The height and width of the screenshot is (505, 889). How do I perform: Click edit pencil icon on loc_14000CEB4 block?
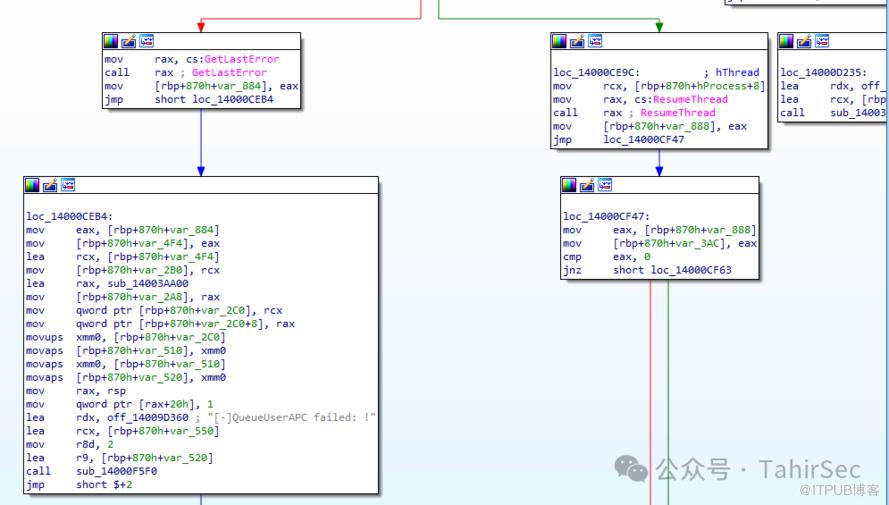coord(50,185)
